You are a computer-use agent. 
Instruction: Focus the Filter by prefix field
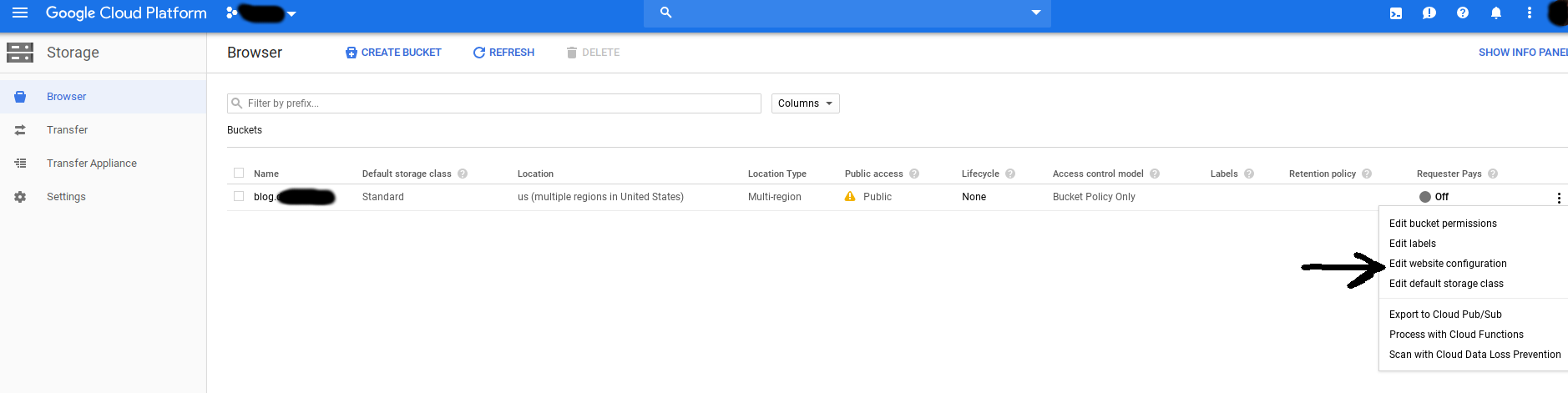(494, 103)
